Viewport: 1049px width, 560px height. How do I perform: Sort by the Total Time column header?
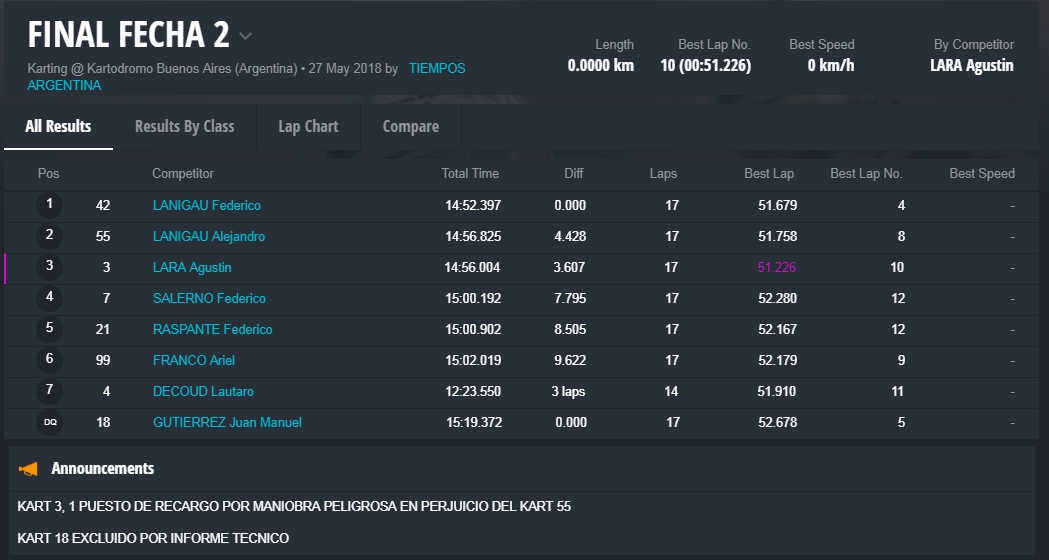coord(469,173)
